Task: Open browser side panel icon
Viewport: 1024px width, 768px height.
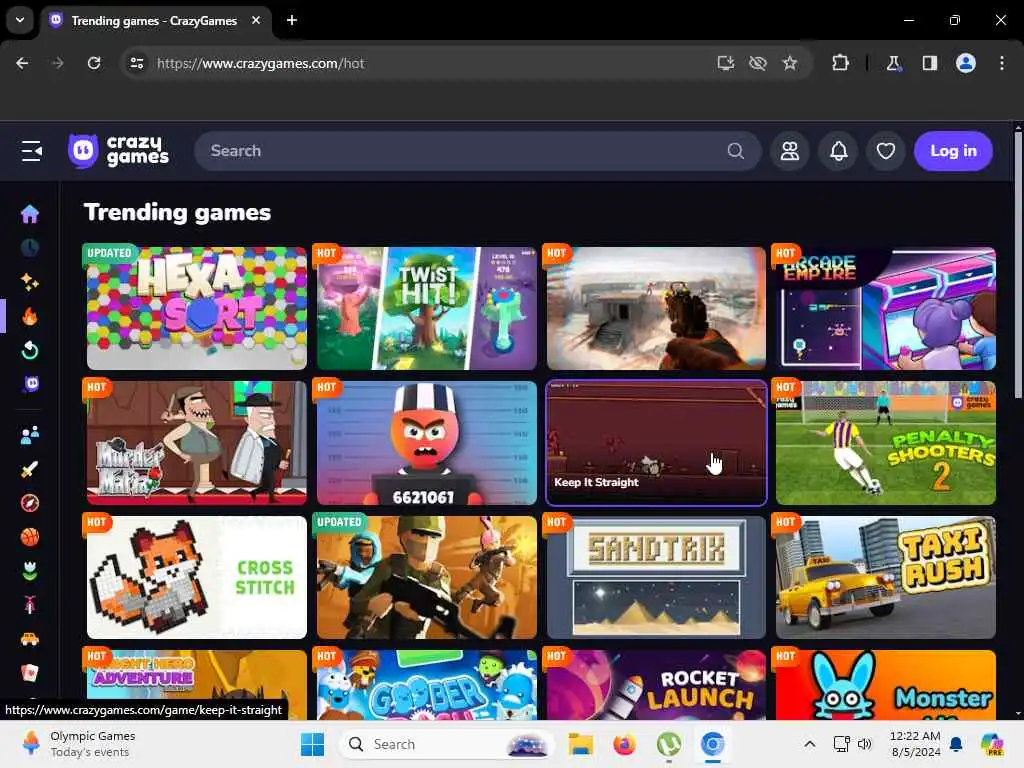Action: tap(929, 63)
